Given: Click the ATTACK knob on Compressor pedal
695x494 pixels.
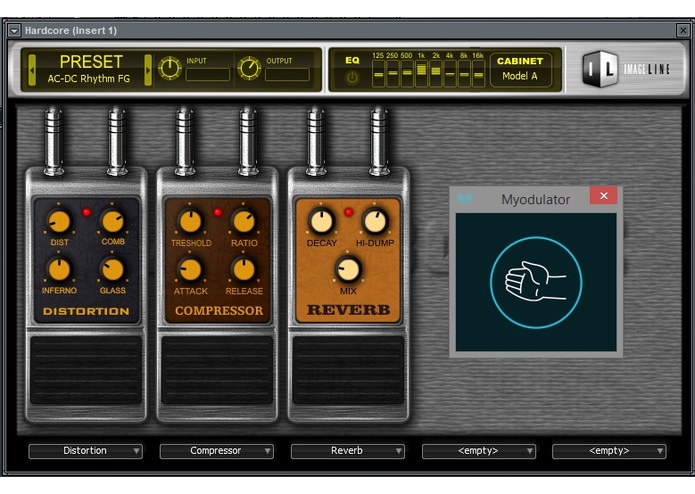Looking at the screenshot, I should click(x=191, y=270).
